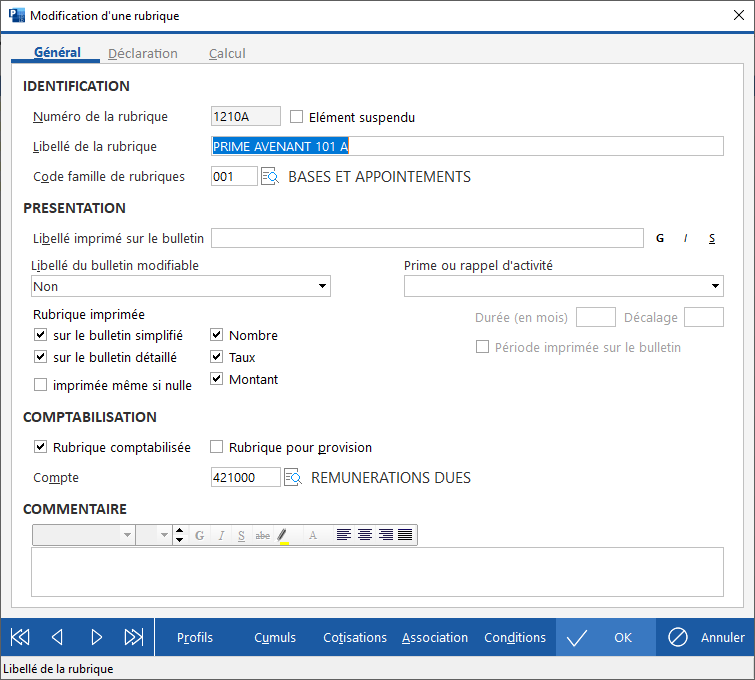Jump to the last record arrow
The image size is (755, 680).
click(134, 637)
